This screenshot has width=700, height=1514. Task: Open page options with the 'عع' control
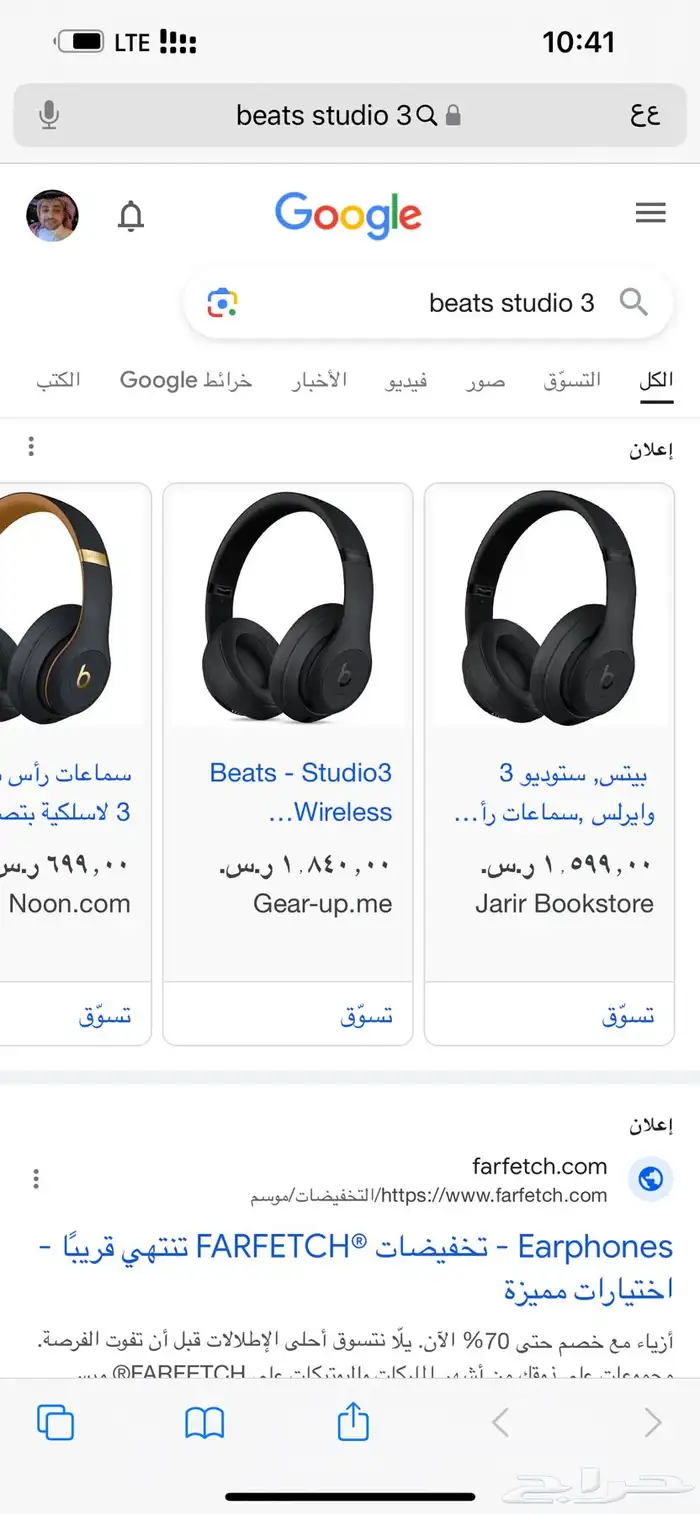[x=646, y=115]
